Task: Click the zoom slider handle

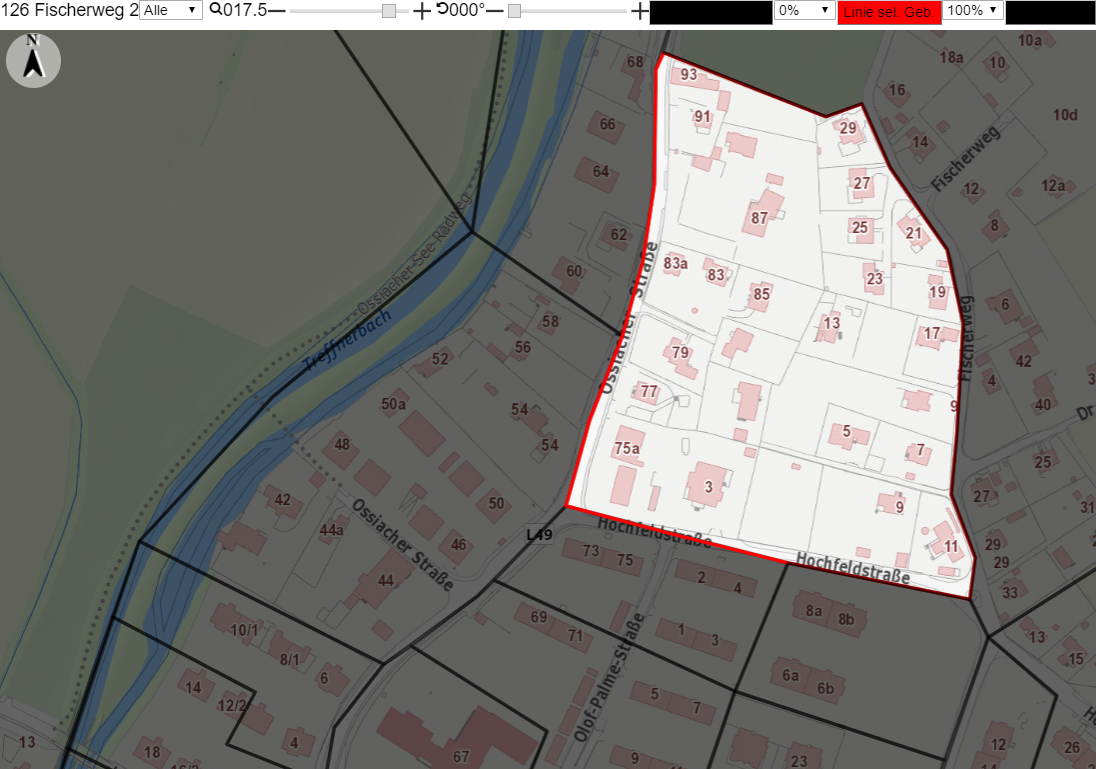Action: 389,10
